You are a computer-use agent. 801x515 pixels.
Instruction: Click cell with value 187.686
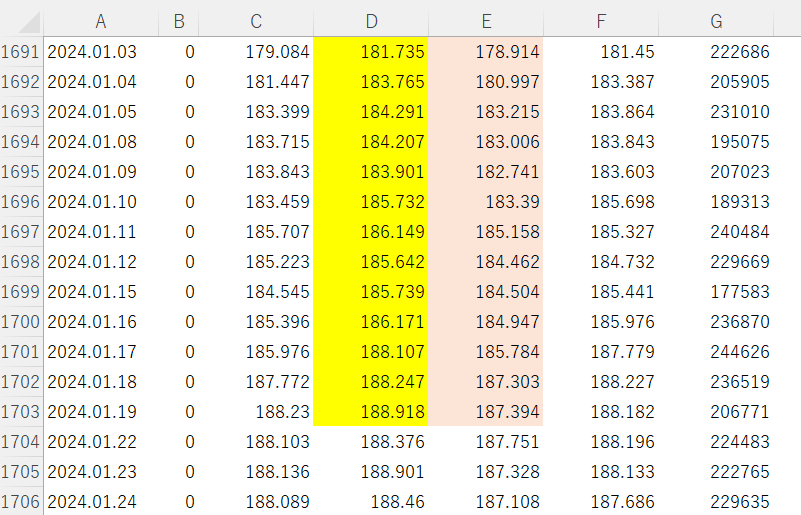pos(601,502)
